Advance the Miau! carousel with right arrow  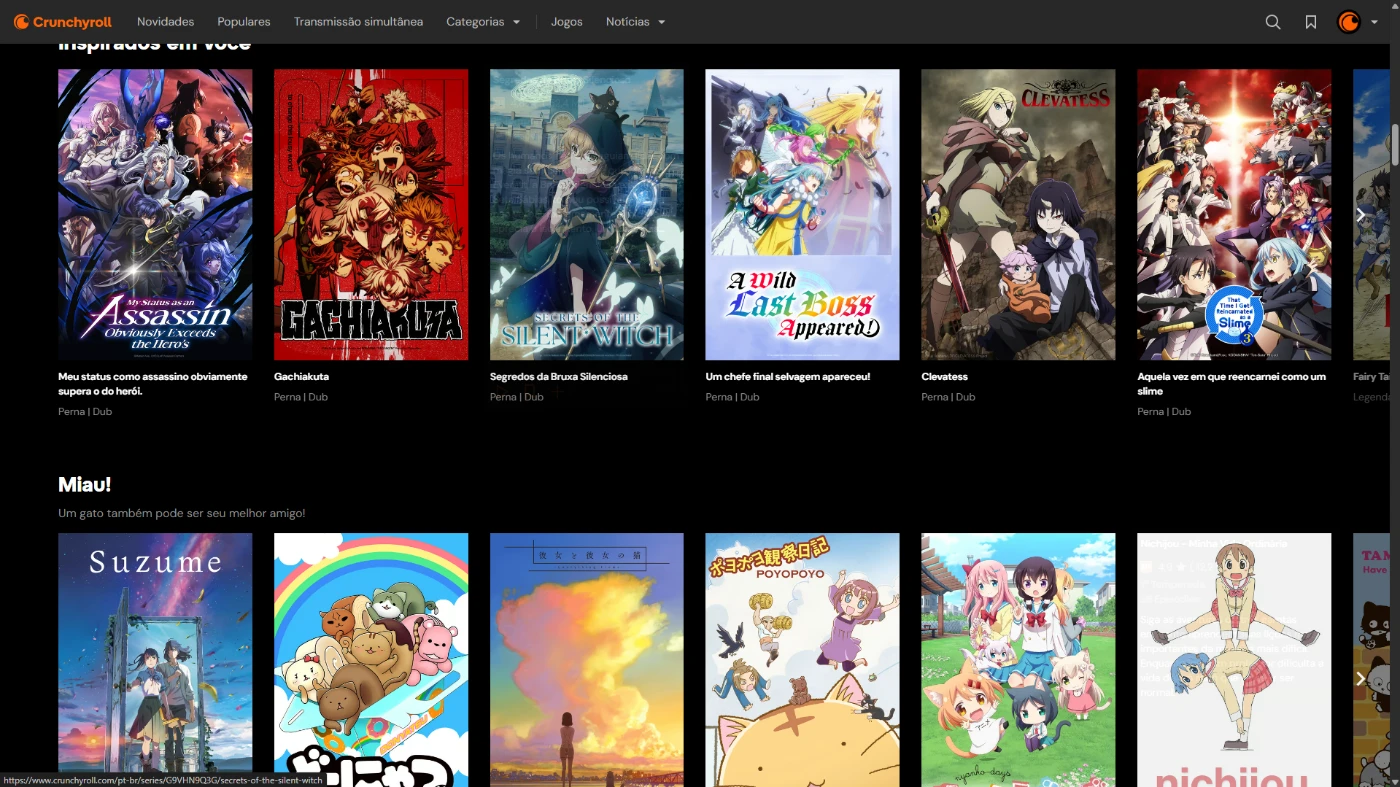coord(1360,678)
